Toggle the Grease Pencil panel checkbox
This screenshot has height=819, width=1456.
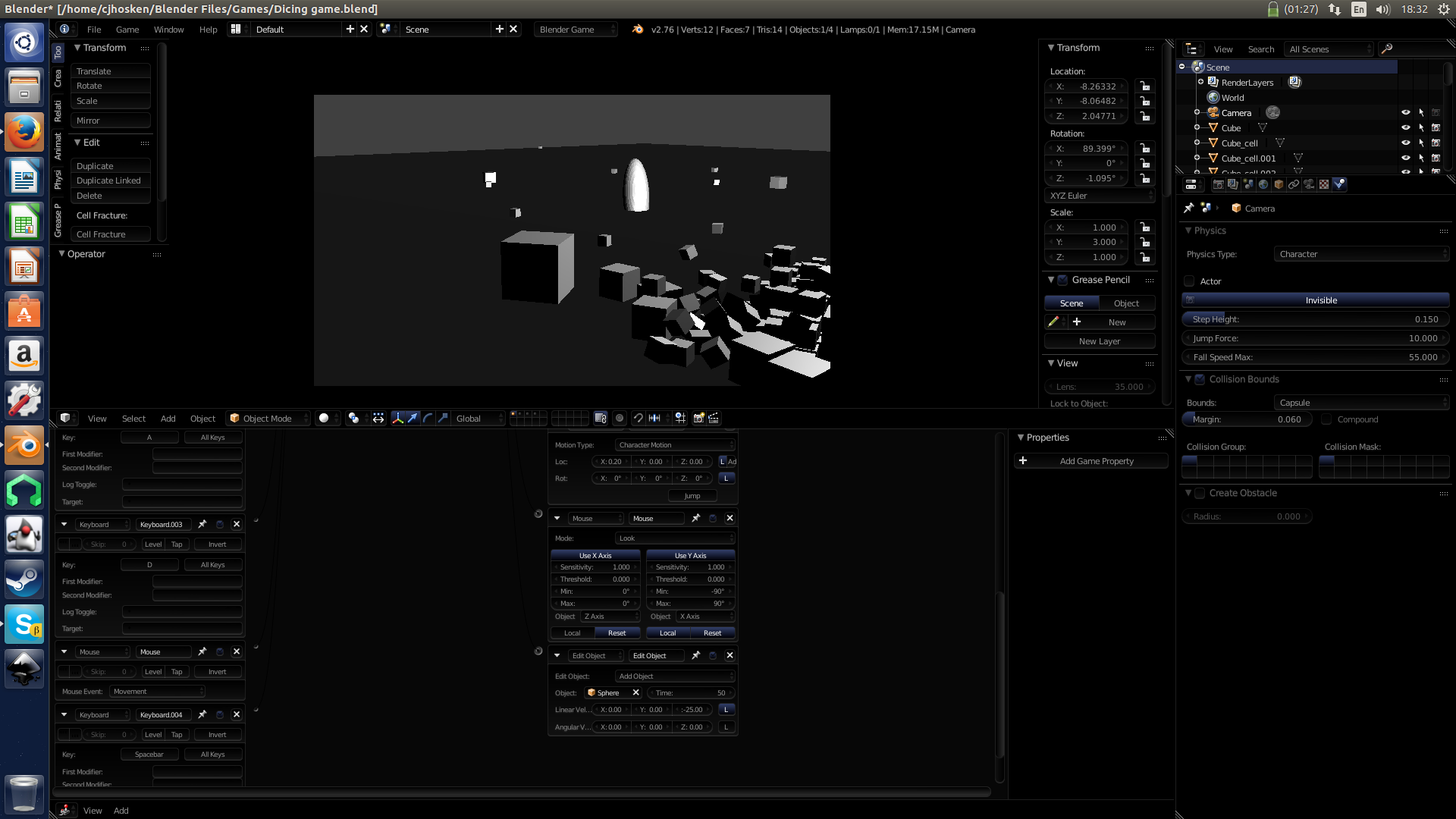coord(1062,280)
